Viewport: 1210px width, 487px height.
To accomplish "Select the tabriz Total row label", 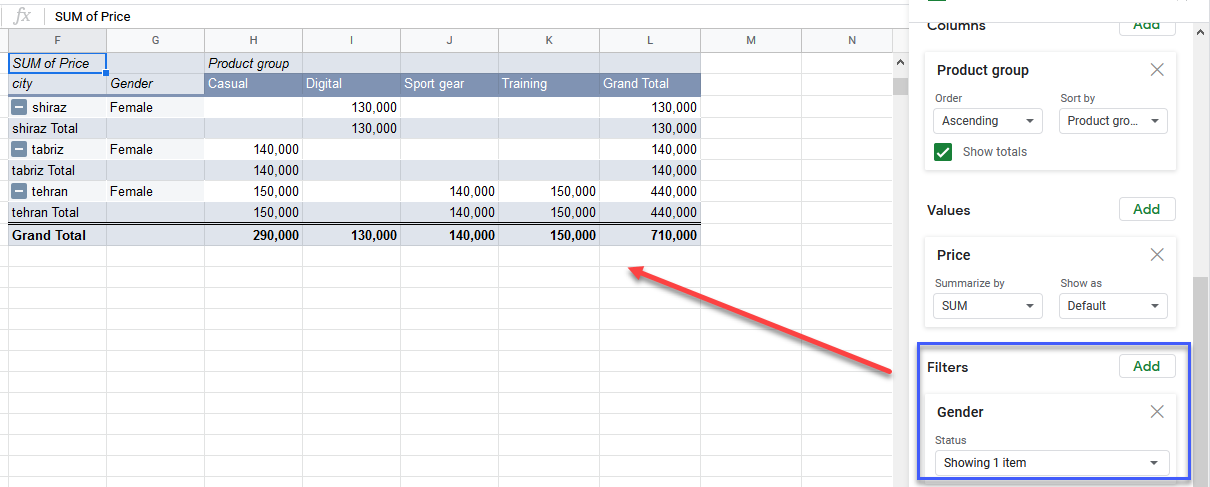I will (57, 170).
